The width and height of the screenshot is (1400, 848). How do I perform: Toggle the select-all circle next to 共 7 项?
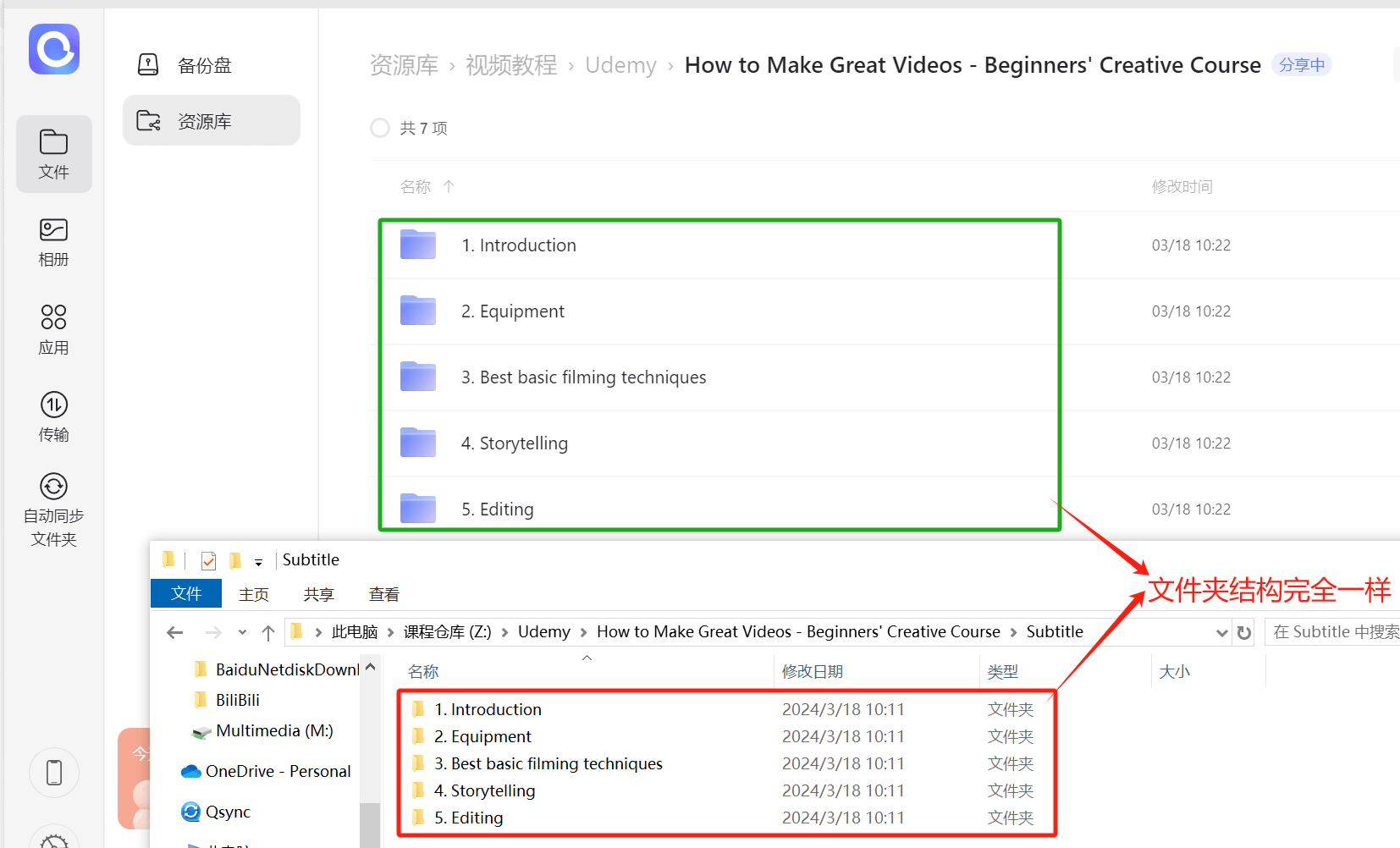pos(380,128)
